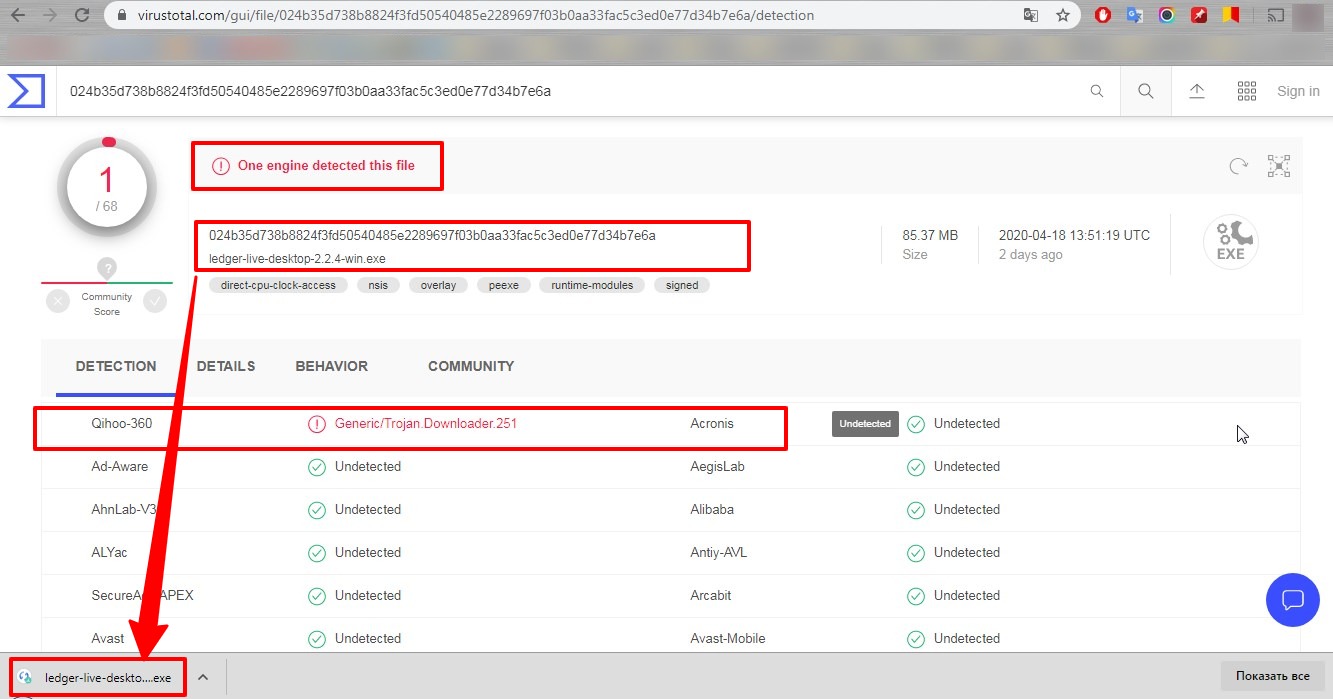1333x699 pixels.
Task: Open the cast media icon in toolbar
Action: [1275, 16]
